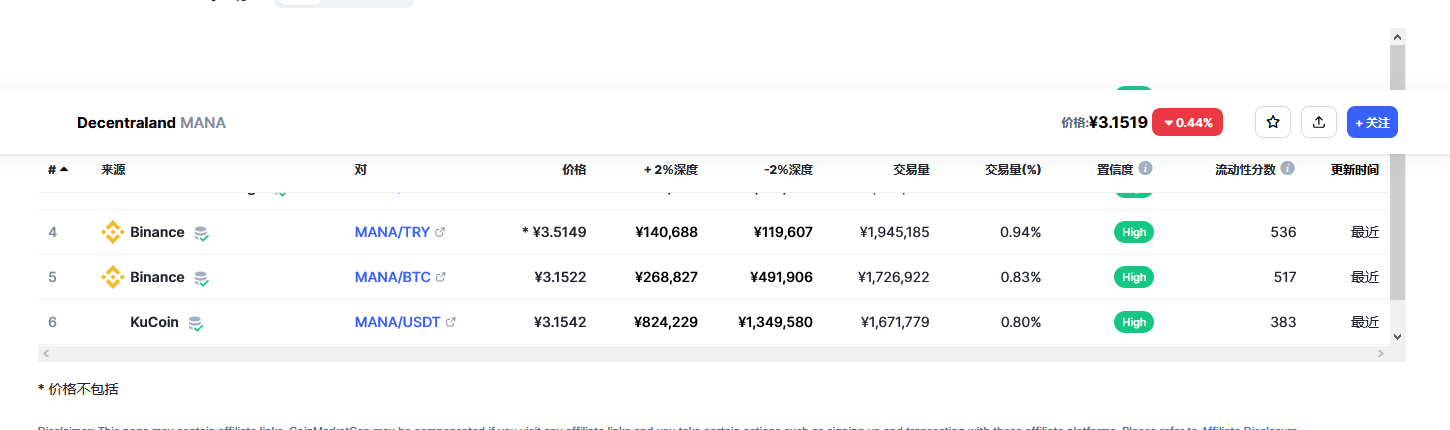Click verified reserve icon in MANA/BTC row

201,278
